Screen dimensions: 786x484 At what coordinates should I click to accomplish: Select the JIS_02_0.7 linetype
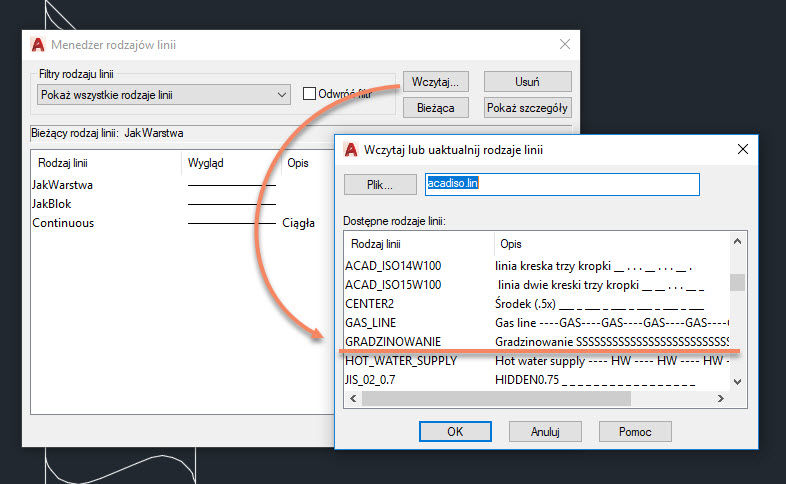(536, 380)
